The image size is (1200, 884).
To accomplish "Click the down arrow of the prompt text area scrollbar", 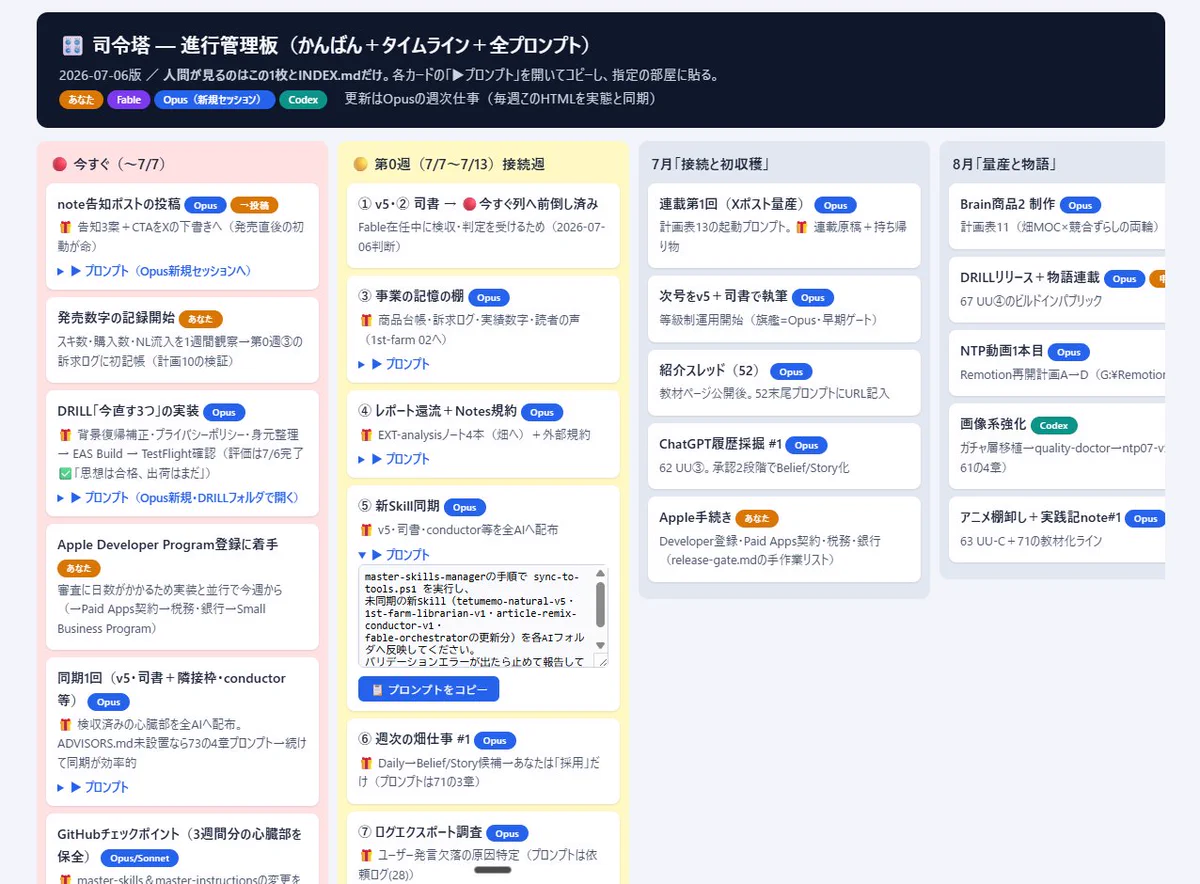I will 600,645.
